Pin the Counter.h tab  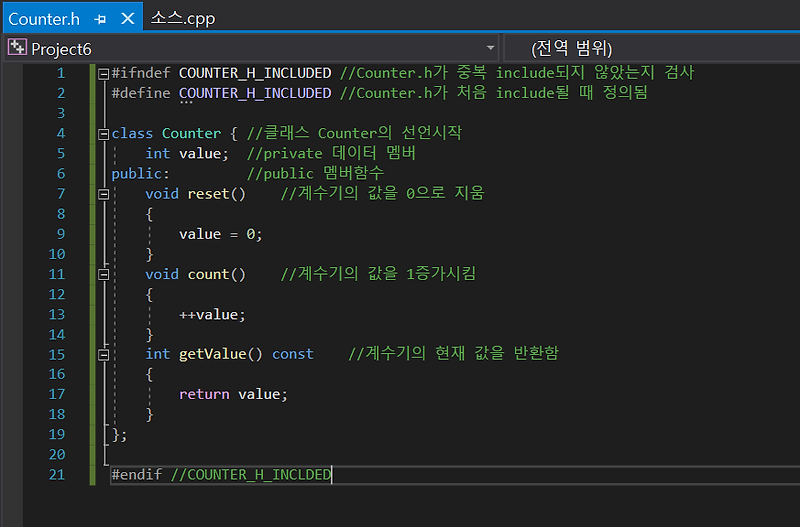[101, 19]
